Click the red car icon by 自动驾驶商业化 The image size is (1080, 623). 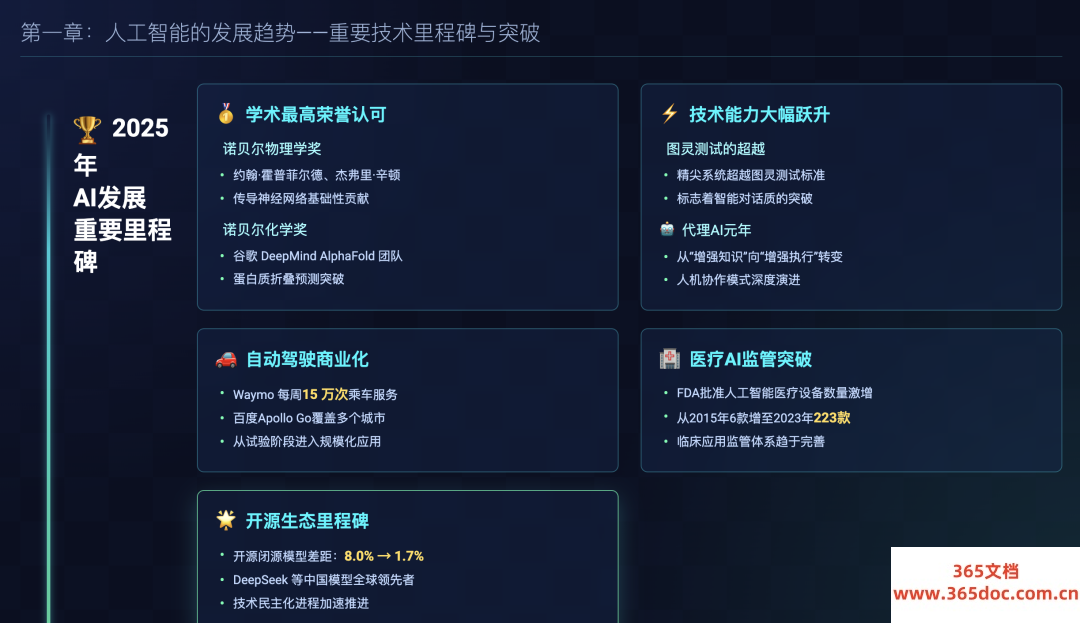[x=226, y=359]
